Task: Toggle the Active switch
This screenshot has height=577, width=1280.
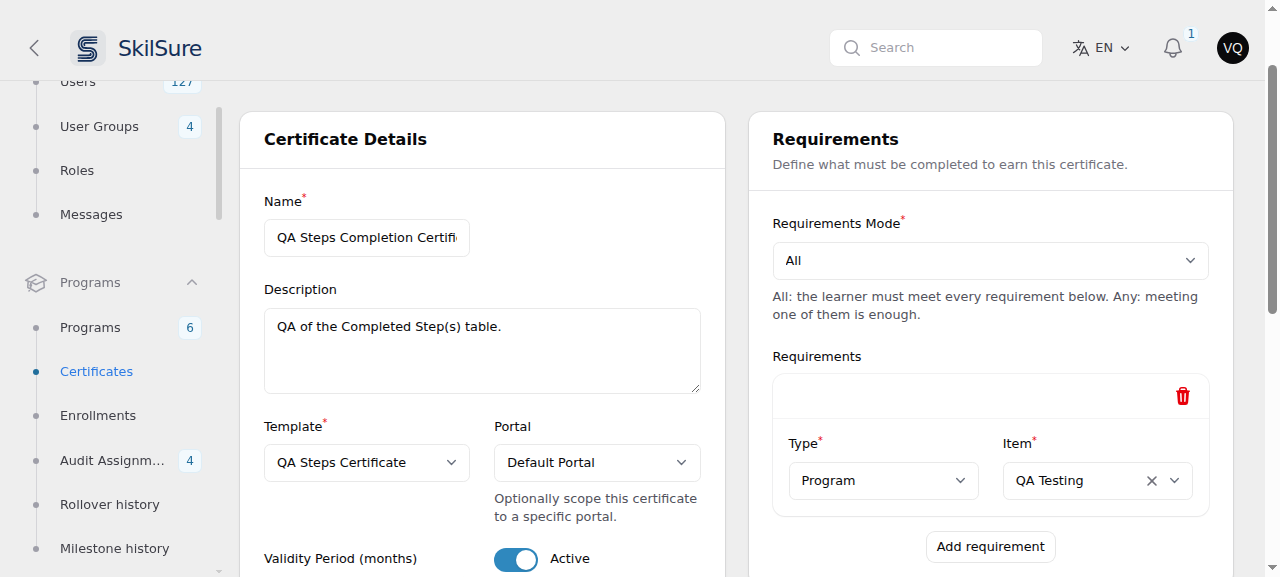Action: click(x=516, y=560)
